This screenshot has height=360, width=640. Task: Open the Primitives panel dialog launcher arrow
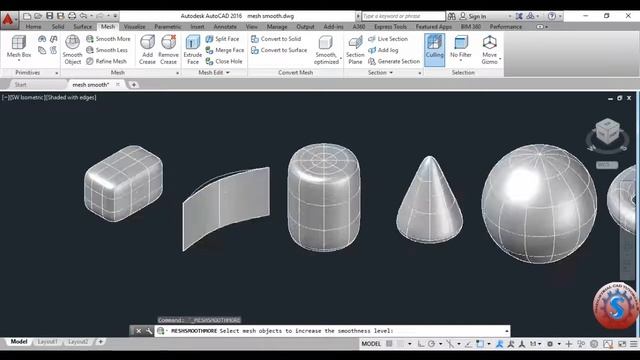tap(56, 73)
